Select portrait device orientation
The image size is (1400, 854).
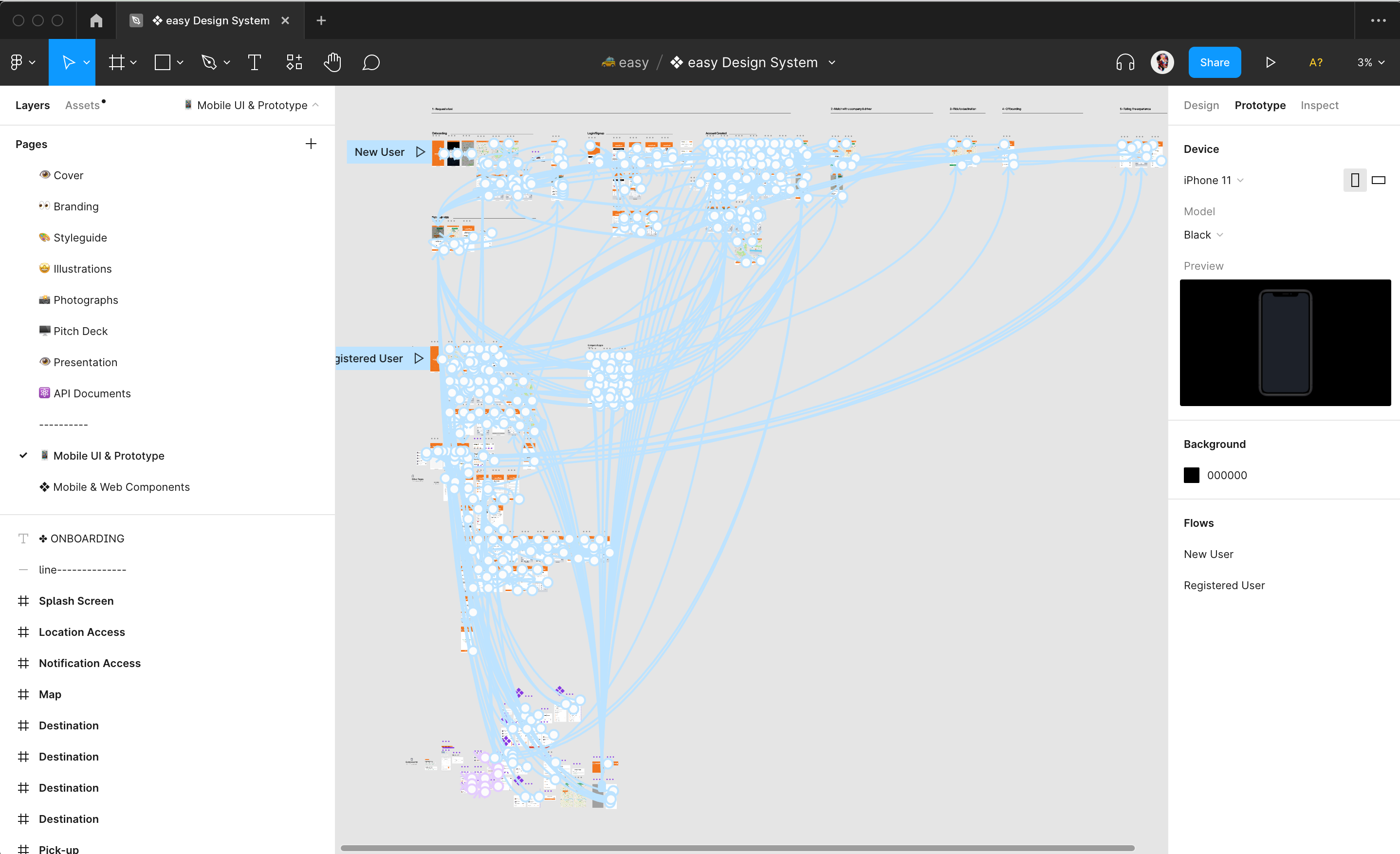pos(1355,180)
